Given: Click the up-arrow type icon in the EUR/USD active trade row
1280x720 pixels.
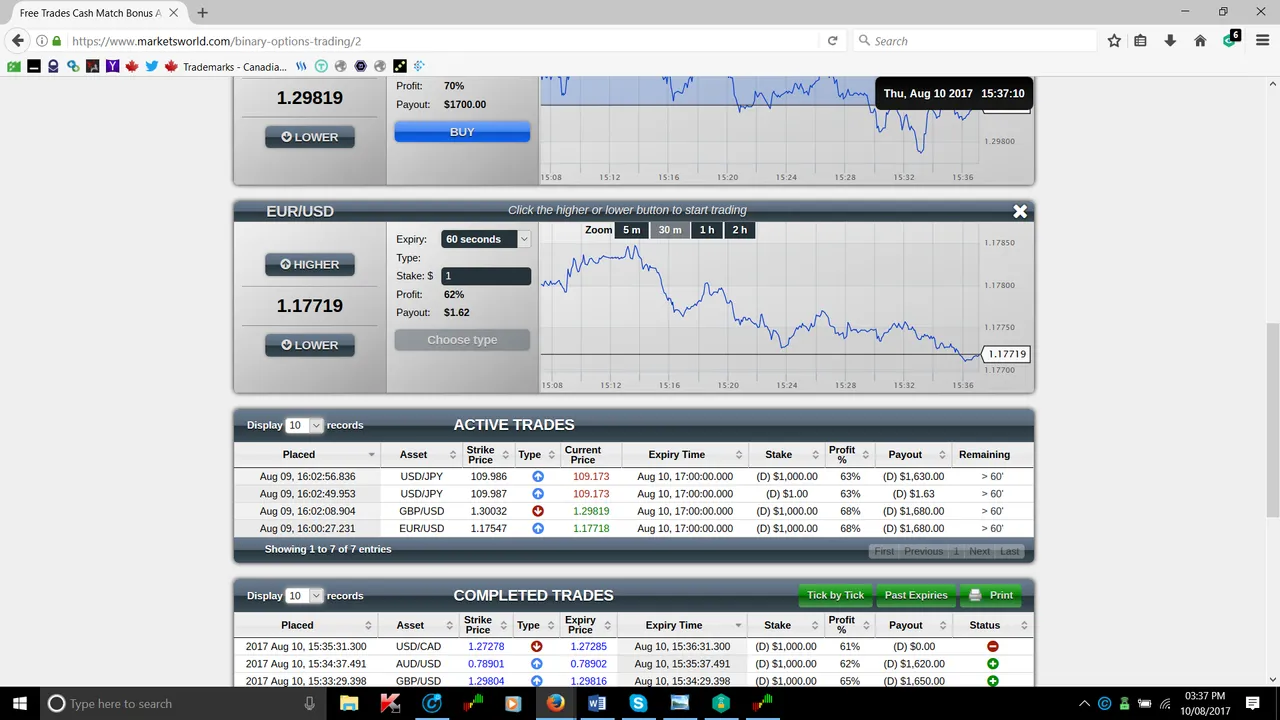Looking at the screenshot, I should (x=538, y=528).
